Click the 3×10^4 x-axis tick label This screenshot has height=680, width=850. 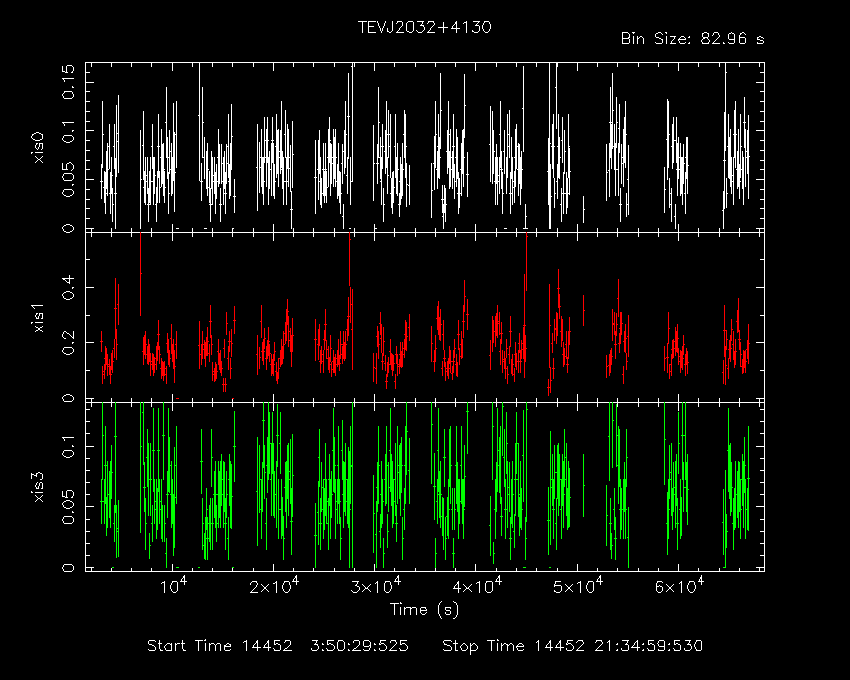(376, 586)
